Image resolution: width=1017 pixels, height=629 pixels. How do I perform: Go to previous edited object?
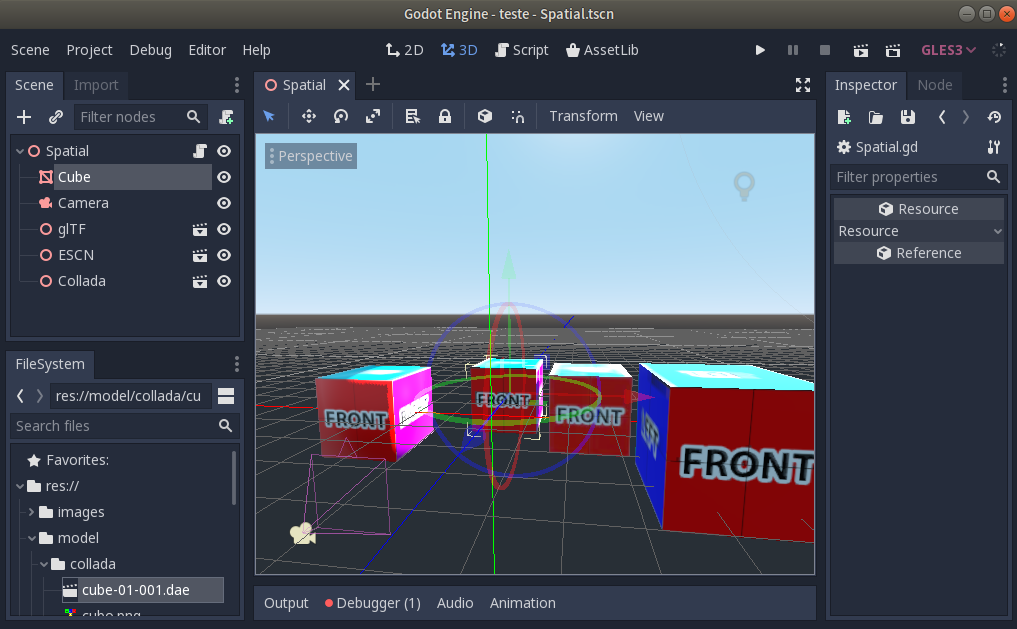tap(942, 117)
